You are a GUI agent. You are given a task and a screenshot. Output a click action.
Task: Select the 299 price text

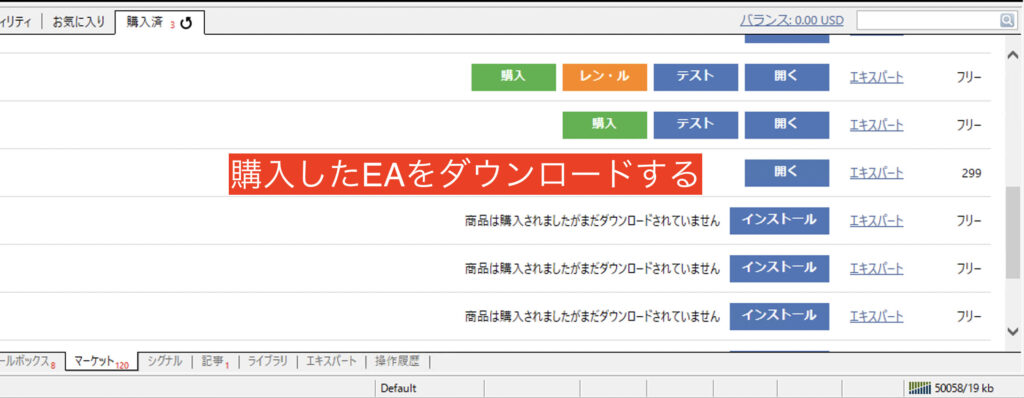(971, 173)
